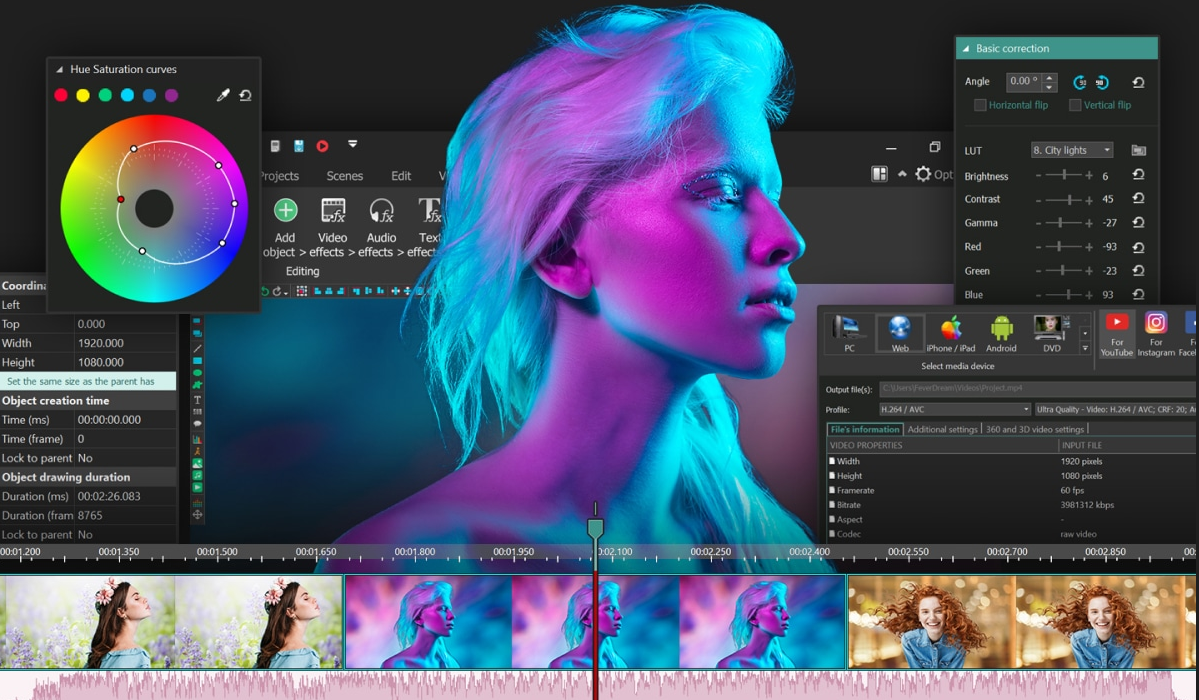Reset the Angle value
1199x700 pixels.
pyautogui.click(x=1138, y=82)
